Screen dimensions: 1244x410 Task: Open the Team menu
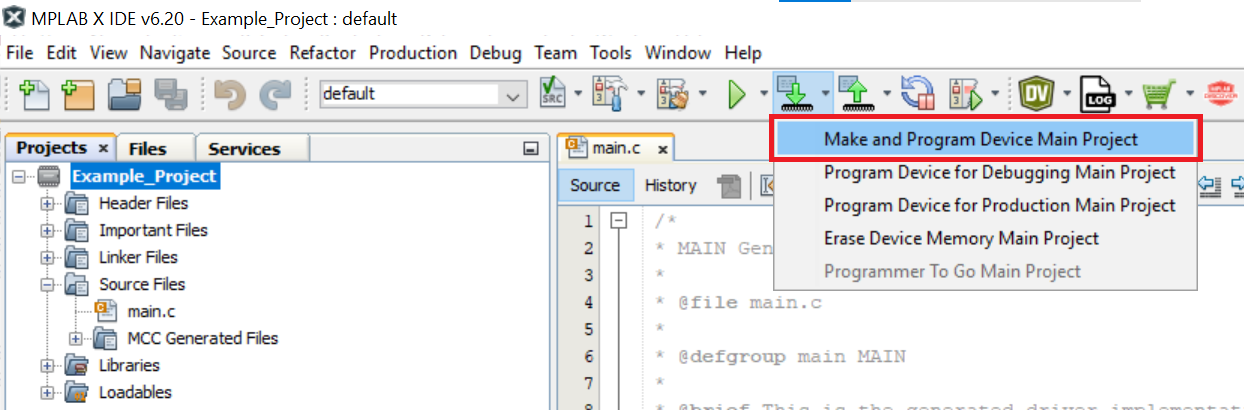556,53
